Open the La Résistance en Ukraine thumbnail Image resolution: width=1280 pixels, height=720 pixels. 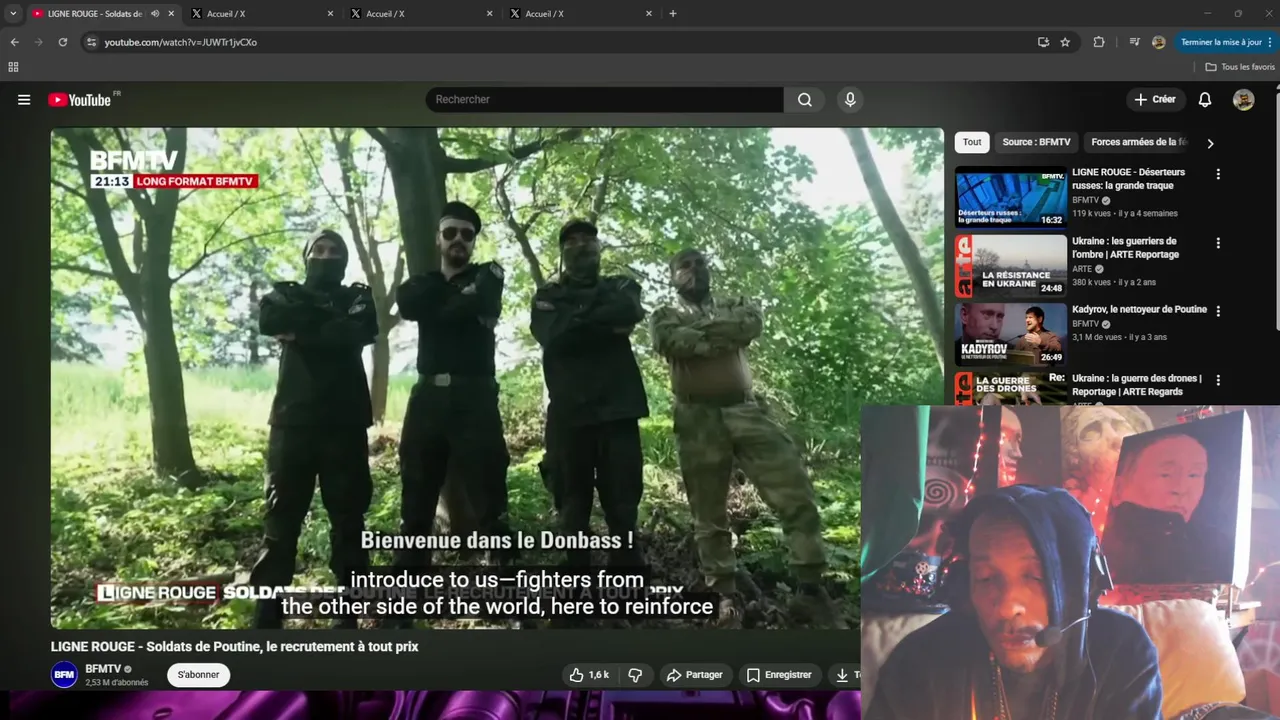[x=1010, y=266]
